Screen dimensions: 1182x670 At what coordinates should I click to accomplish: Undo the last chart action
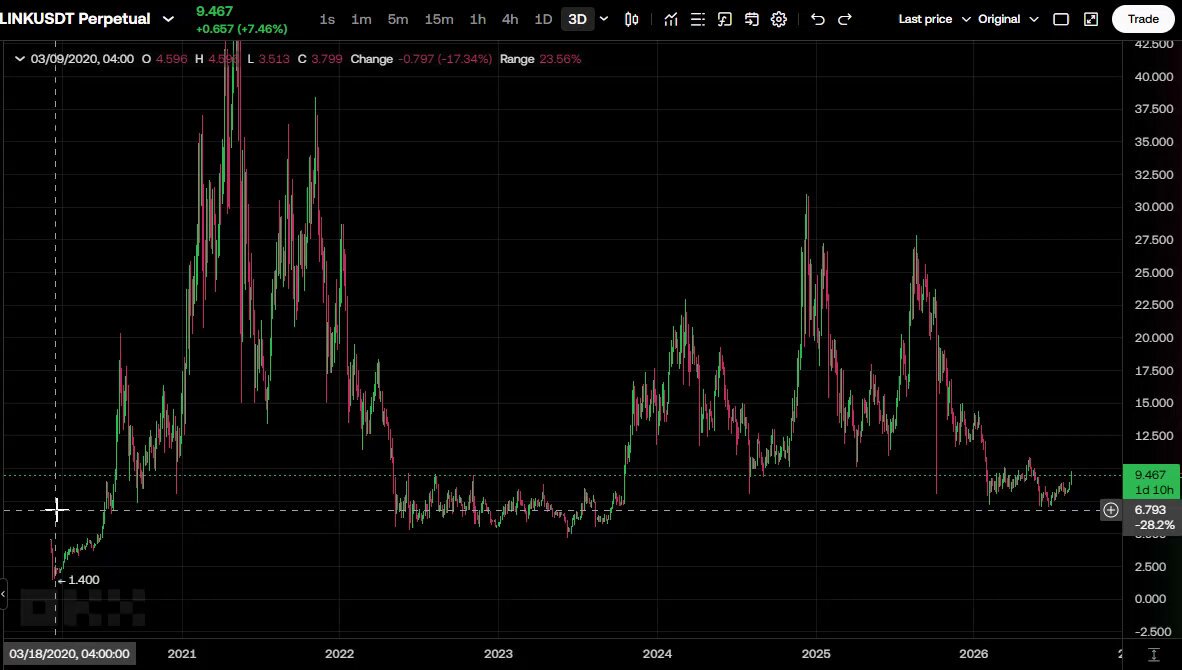(x=817, y=20)
